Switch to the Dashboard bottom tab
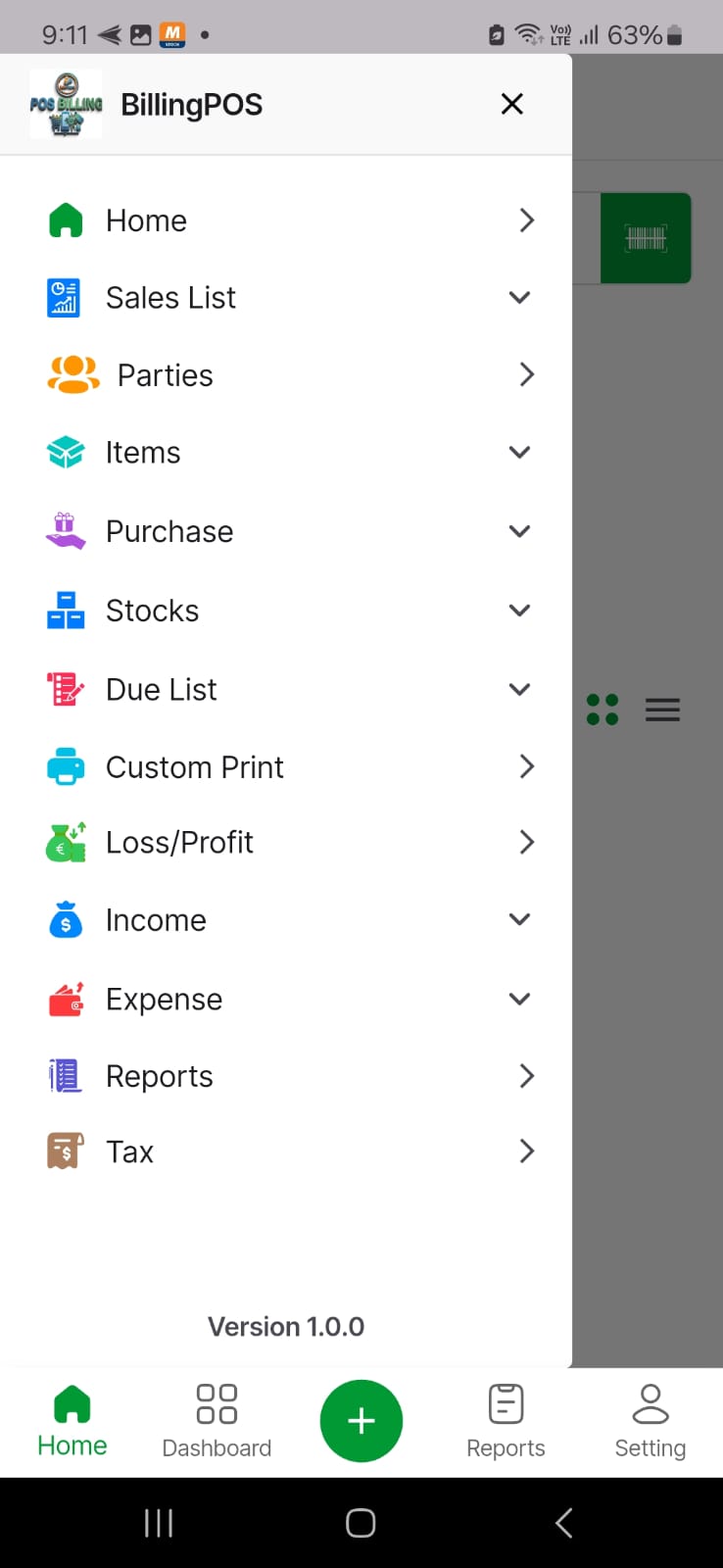 (x=217, y=1421)
